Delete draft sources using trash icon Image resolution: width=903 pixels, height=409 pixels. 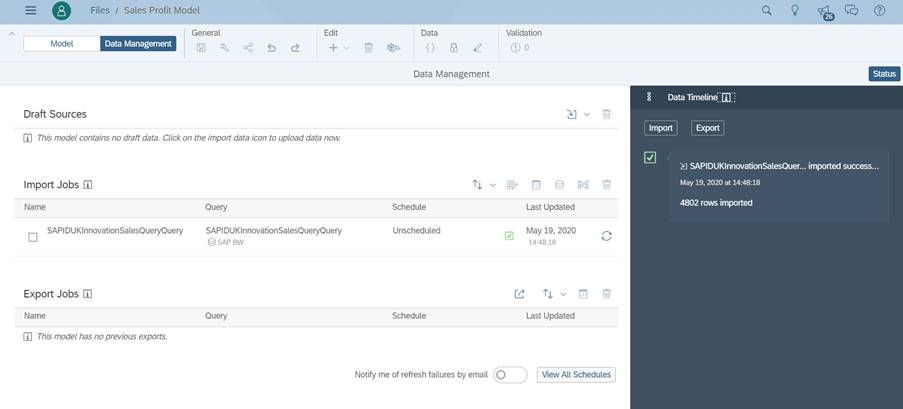pyautogui.click(x=606, y=115)
